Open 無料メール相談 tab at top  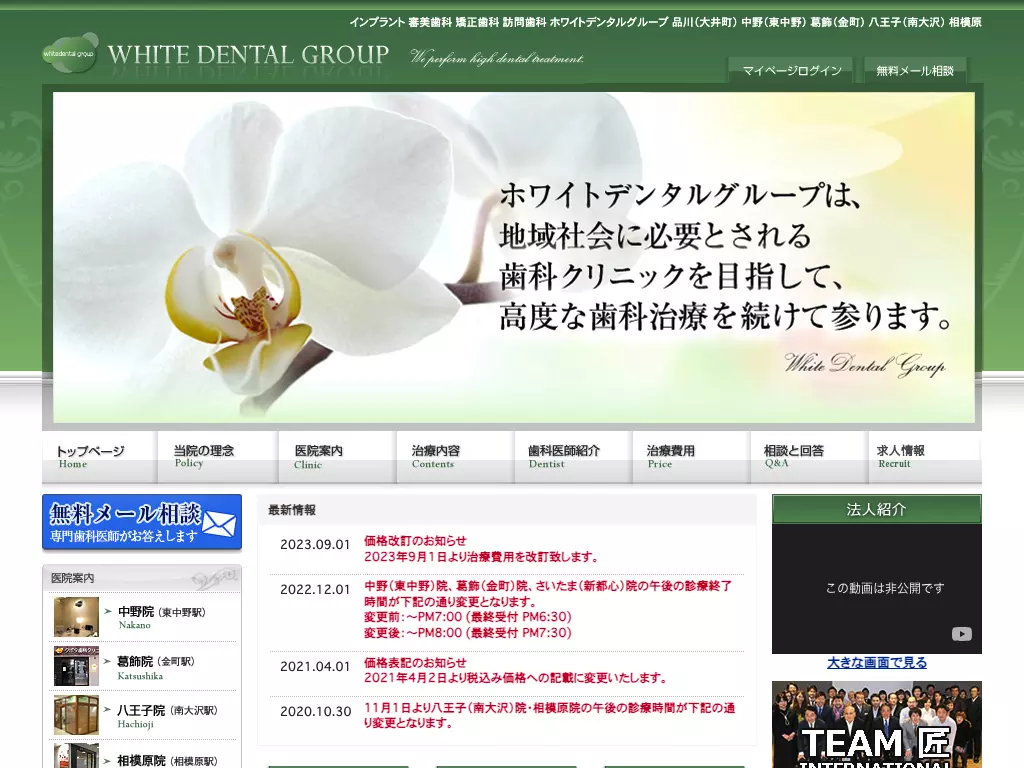pyautogui.click(x=915, y=71)
